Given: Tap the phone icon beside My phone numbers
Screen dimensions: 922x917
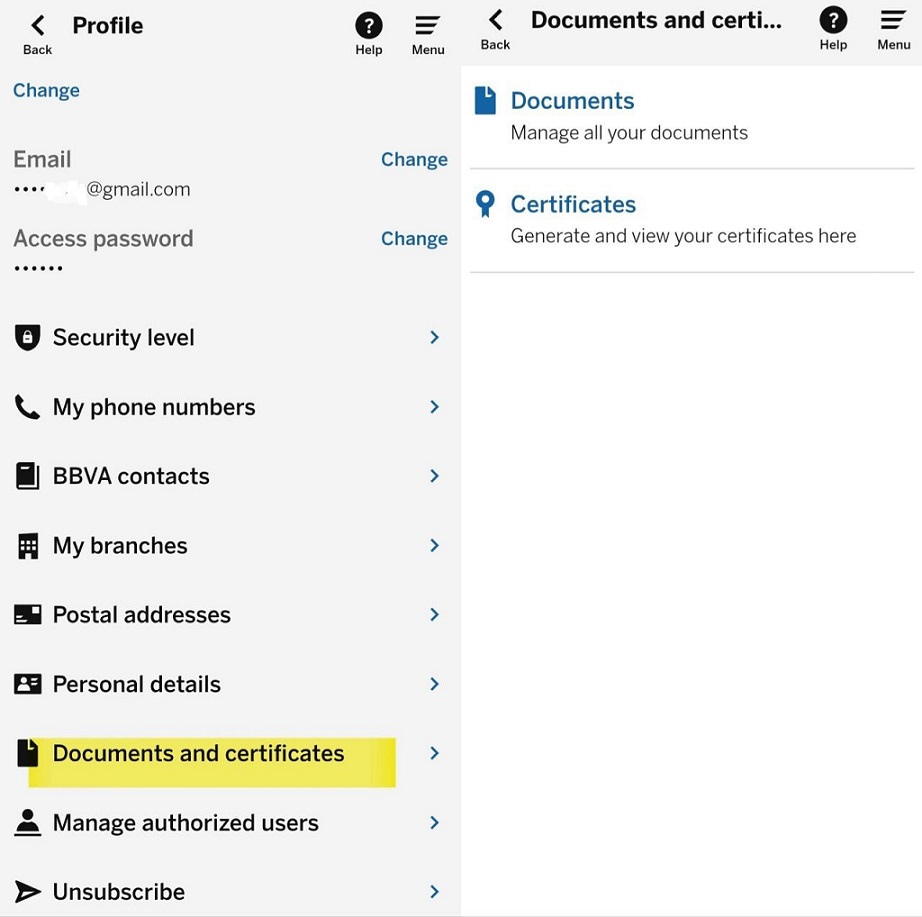Looking at the screenshot, I should coord(27,407).
